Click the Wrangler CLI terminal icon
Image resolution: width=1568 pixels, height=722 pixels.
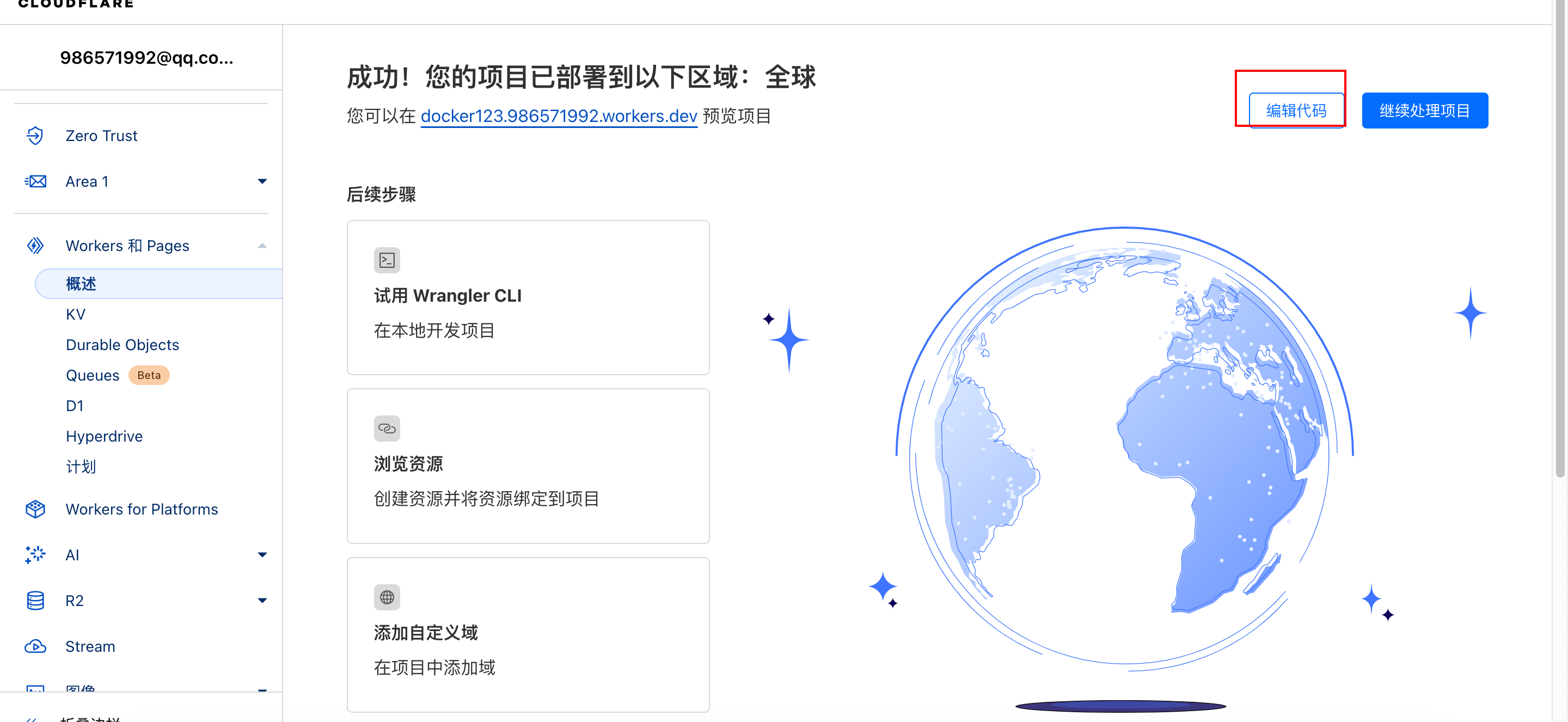click(387, 260)
